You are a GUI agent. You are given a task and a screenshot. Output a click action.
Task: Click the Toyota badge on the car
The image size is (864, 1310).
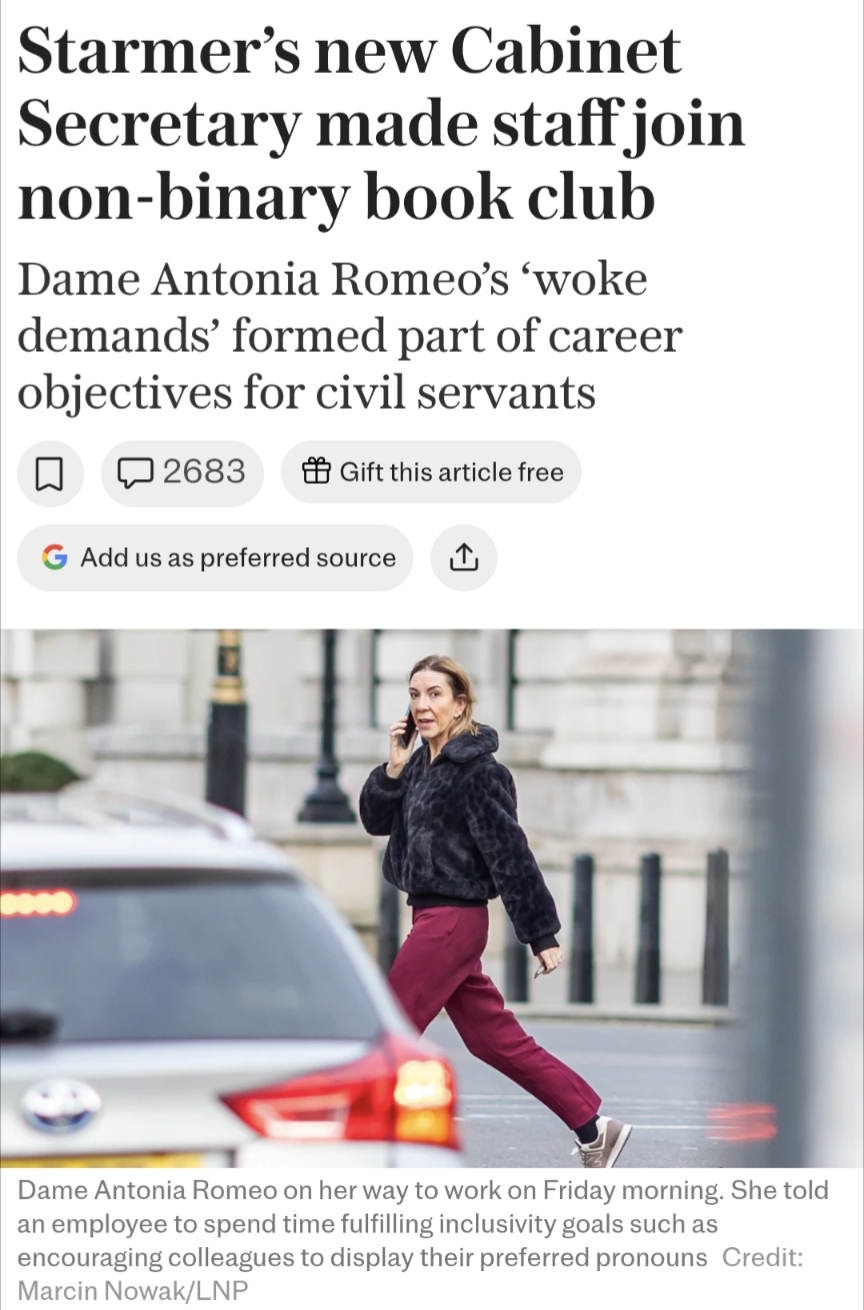click(61, 1105)
